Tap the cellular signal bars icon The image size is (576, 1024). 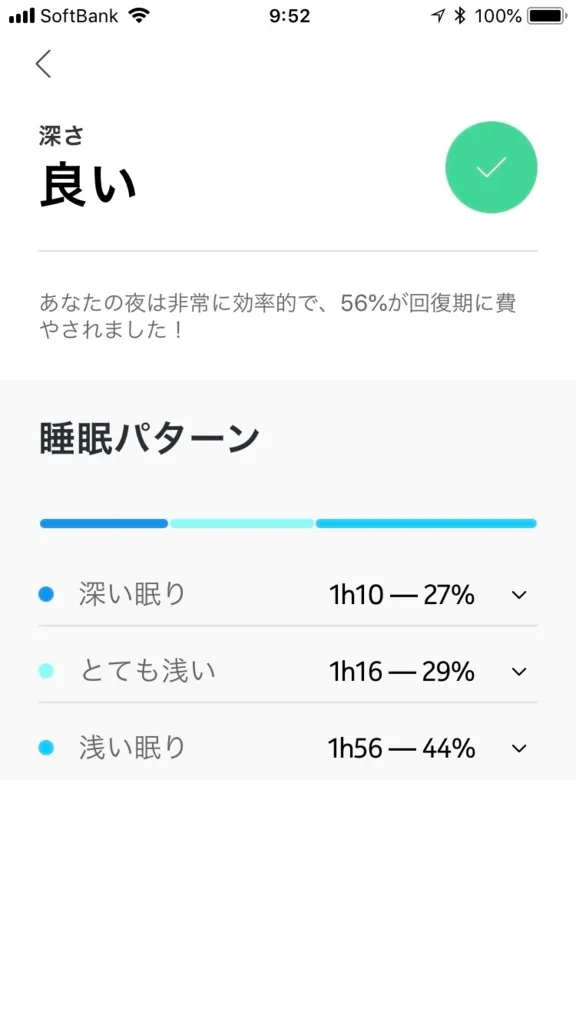(x=22, y=16)
